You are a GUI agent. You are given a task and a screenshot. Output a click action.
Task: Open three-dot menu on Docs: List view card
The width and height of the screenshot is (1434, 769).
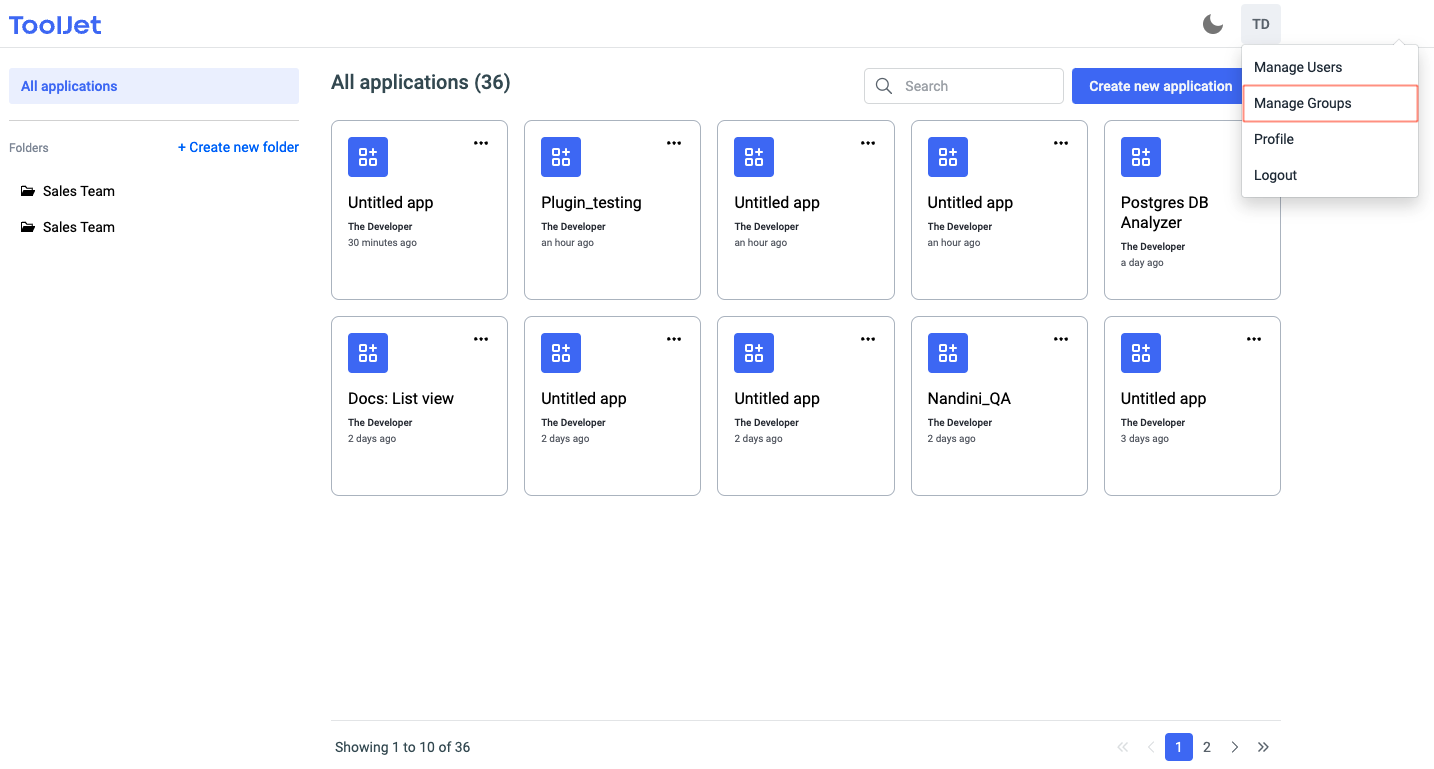tap(481, 339)
